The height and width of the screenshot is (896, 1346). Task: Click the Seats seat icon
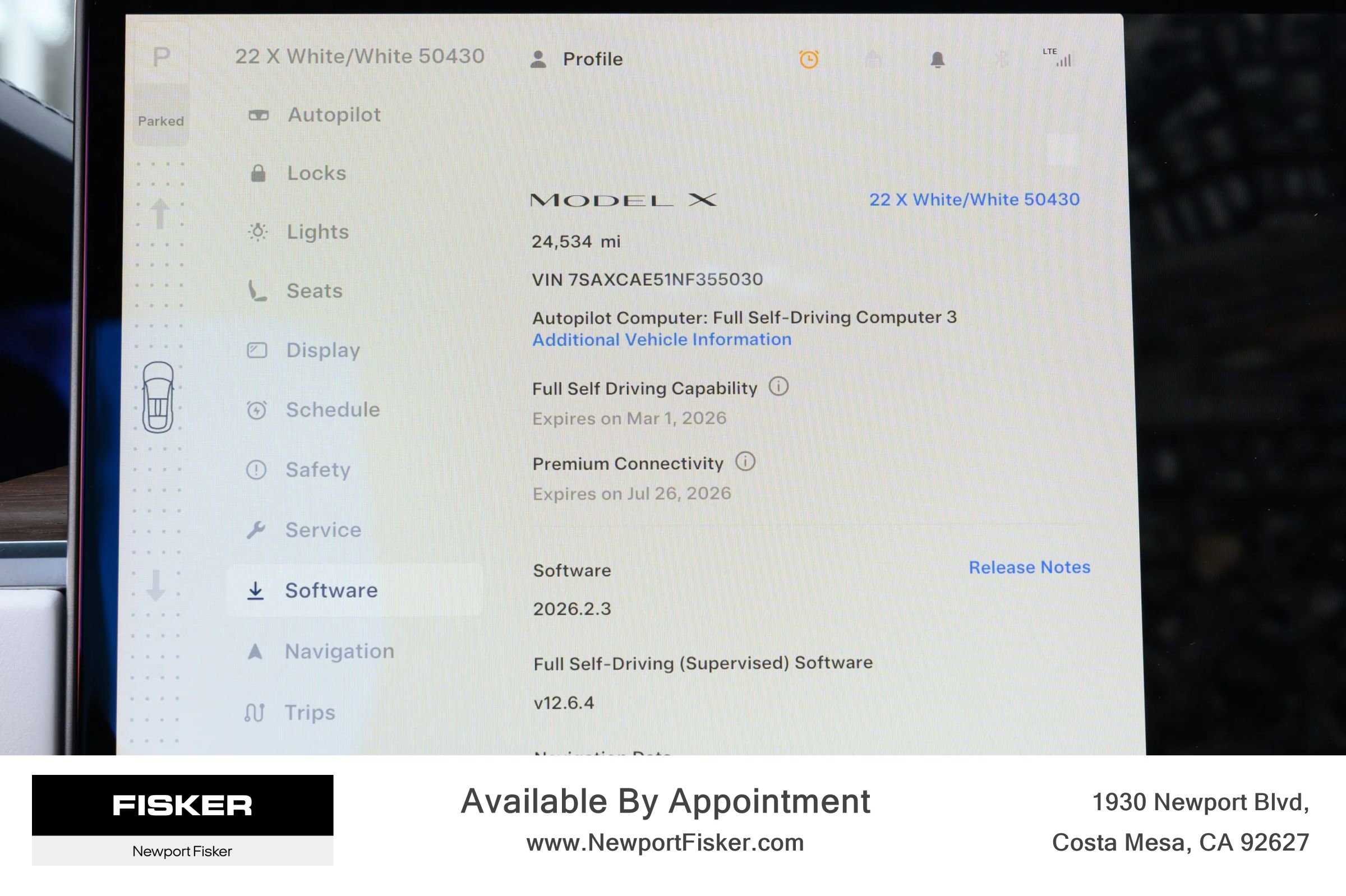[x=257, y=291]
